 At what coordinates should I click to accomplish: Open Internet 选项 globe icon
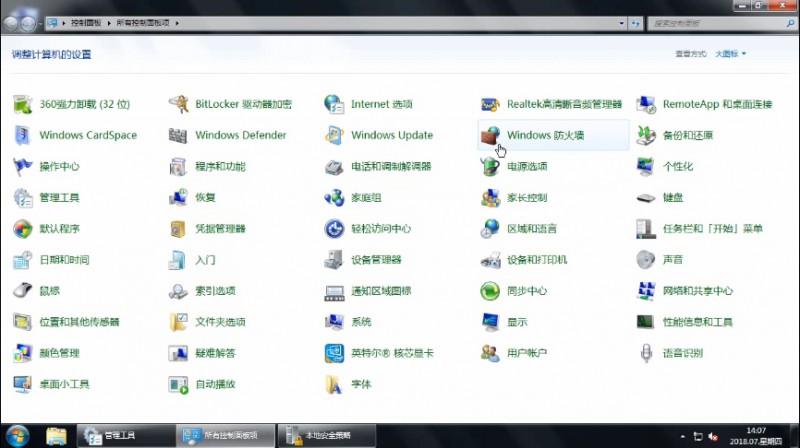click(334, 104)
